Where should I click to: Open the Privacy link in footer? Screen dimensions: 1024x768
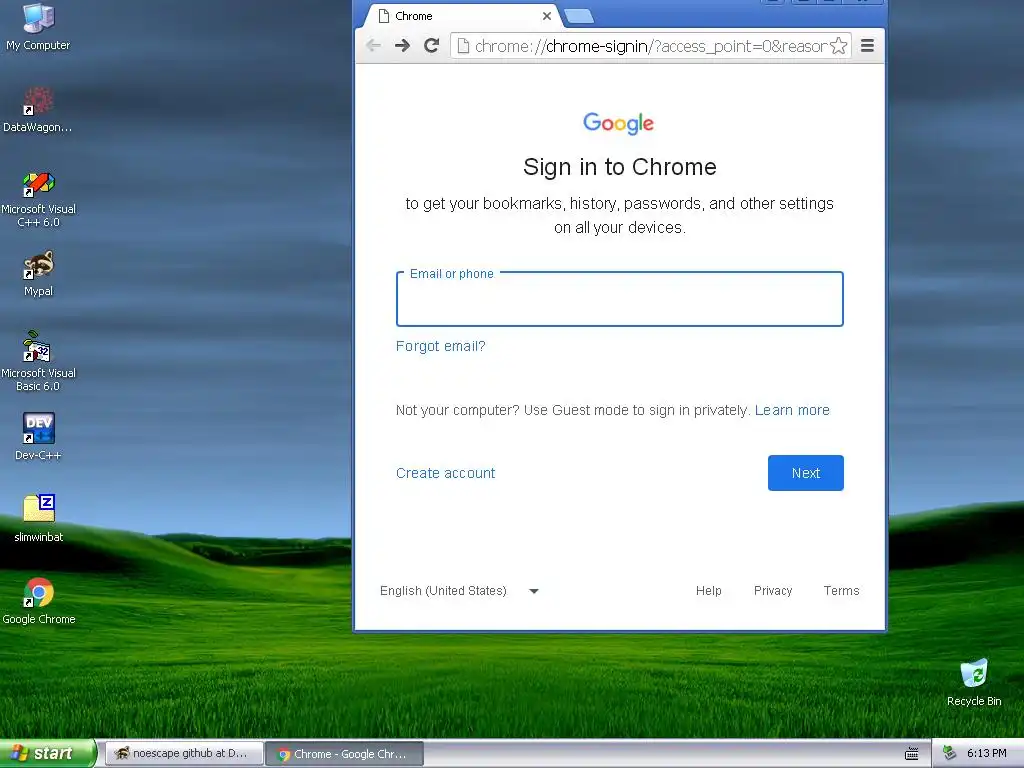[x=773, y=591]
